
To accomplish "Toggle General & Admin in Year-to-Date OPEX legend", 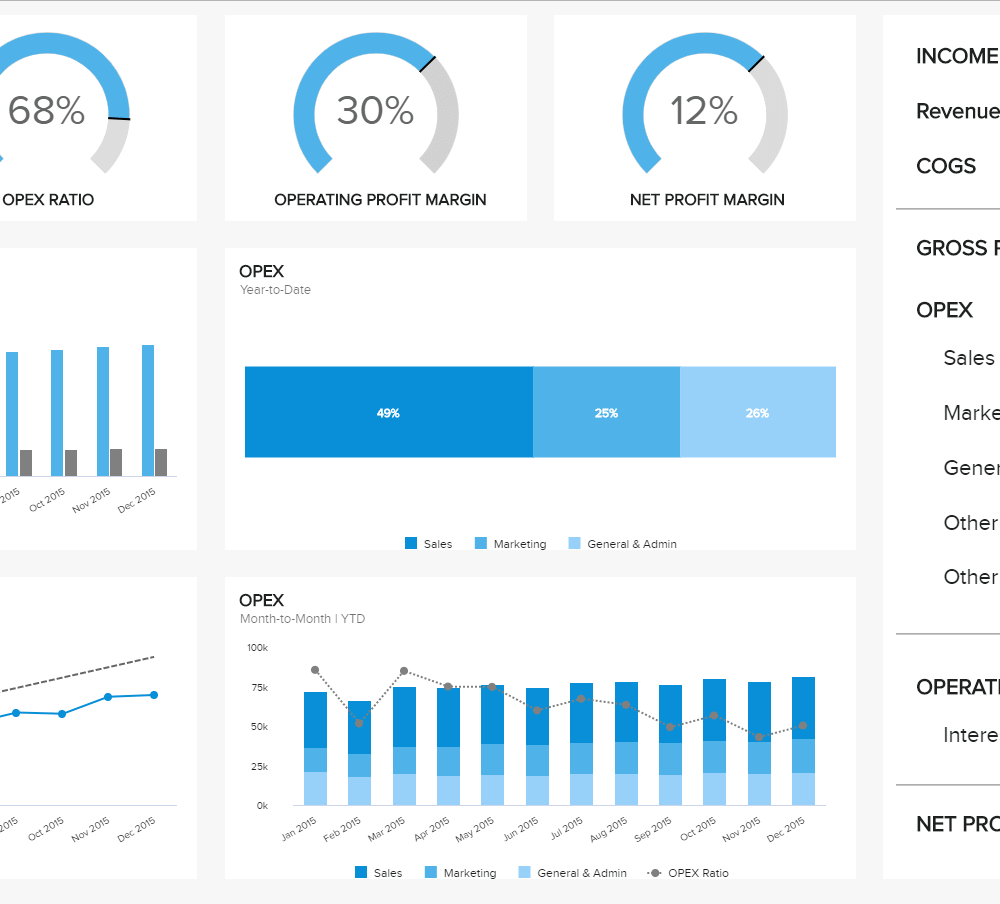I will tap(575, 544).
